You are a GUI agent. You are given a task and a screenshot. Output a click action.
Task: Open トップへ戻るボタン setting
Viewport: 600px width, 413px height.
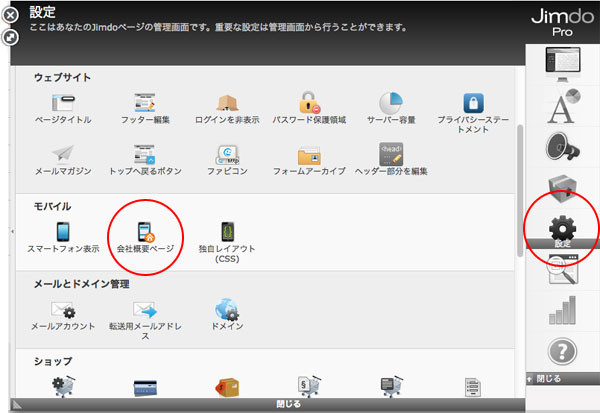coord(145,160)
